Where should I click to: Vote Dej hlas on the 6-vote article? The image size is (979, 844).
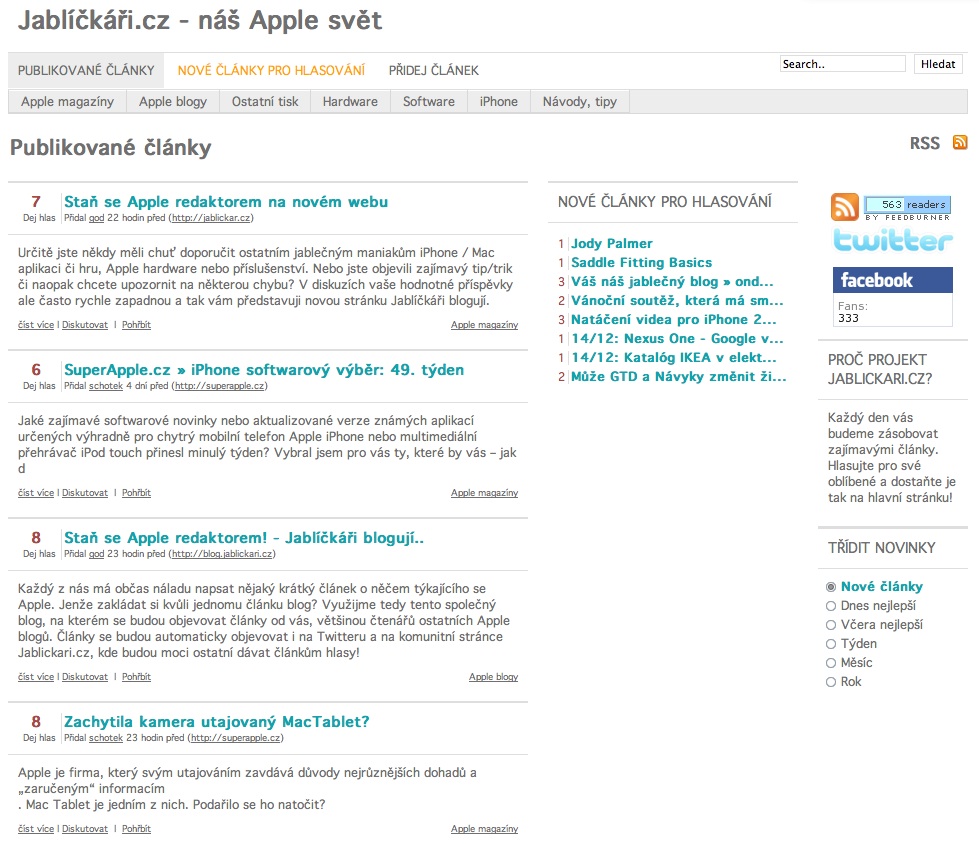point(39,386)
